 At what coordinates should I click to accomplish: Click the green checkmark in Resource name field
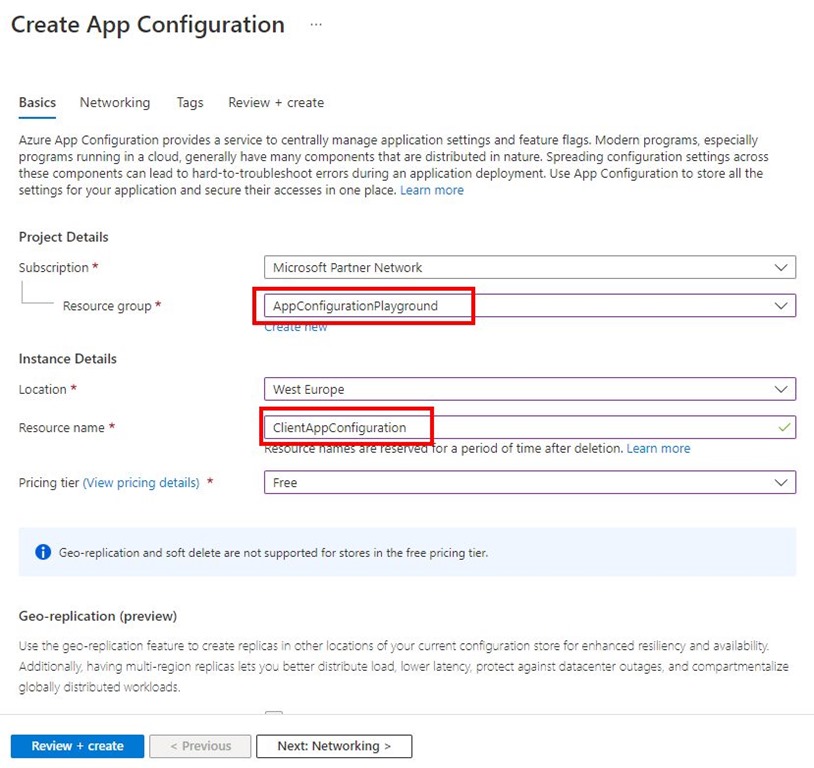click(784, 428)
